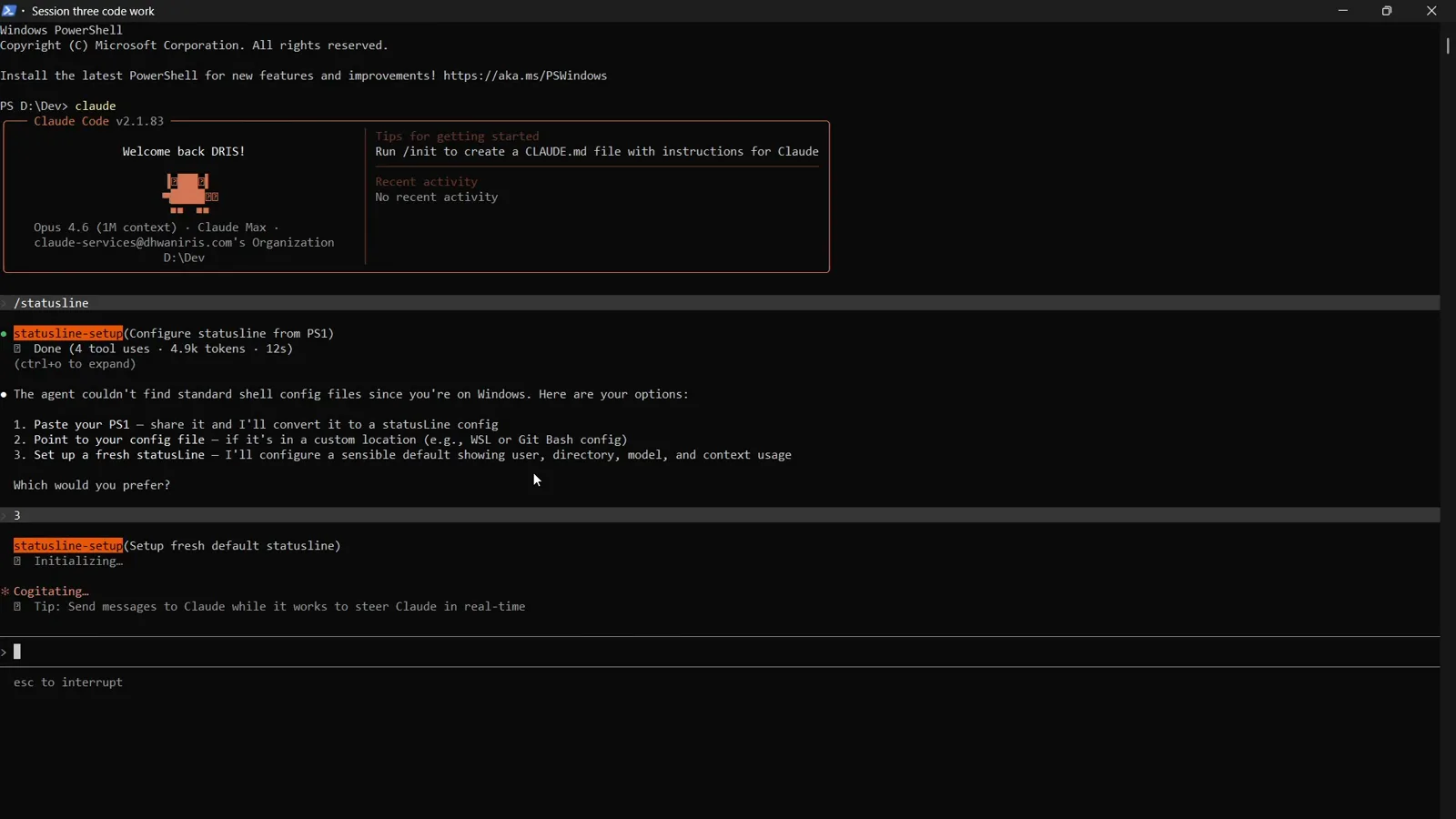This screenshot has height=819, width=1456.
Task: Click the submitted "3" reply line
Action: tap(720, 515)
